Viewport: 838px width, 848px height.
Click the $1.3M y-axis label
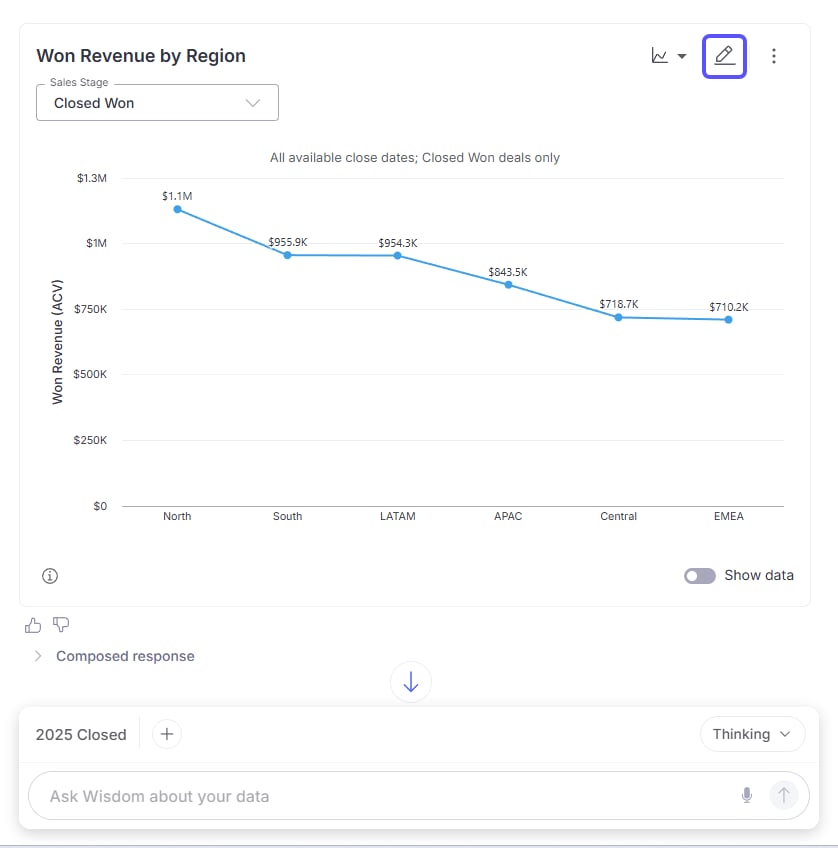coord(92,178)
